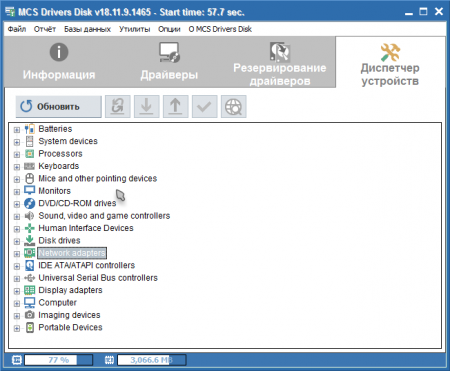Click the checkmark toolbar icon
Screen dimensions: 450x371
205,107
